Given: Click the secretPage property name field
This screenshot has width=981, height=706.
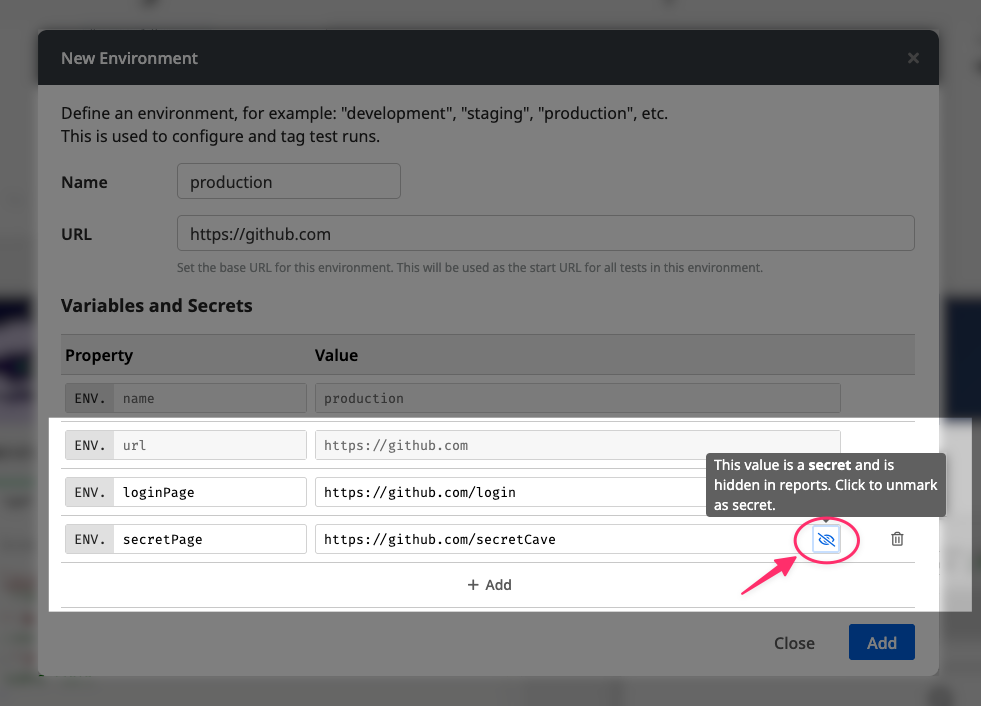Looking at the screenshot, I should pyautogui.click(x=208, y=539).
